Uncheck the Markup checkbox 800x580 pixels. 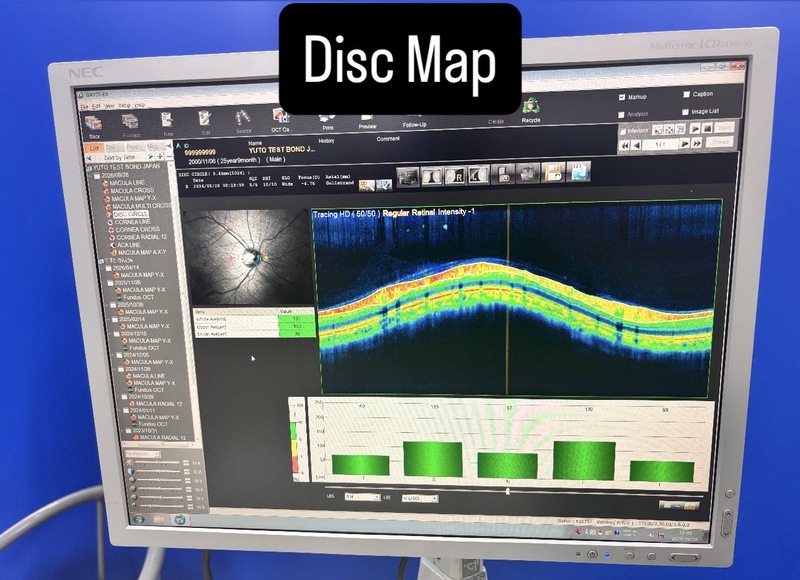(x=622, y=97)
